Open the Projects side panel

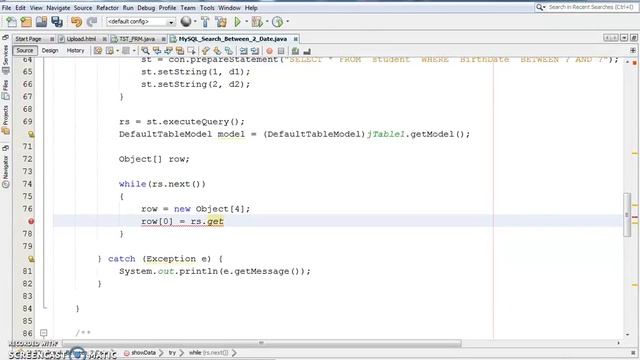[5, 120]
